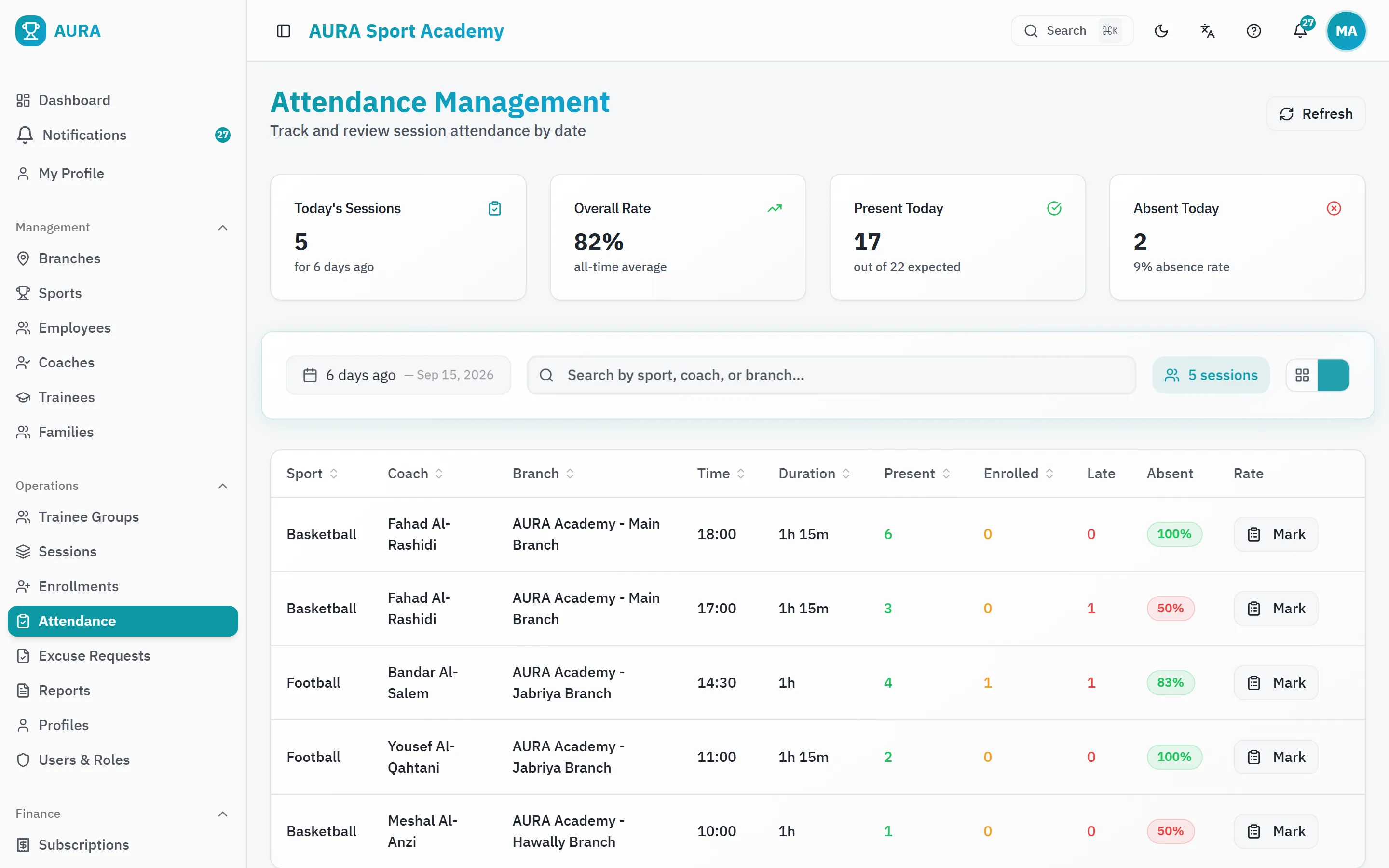Mark attendance for 18:00 Basketball session
Viewport: 1389px width, 868px height.
tap(1275, 534)
